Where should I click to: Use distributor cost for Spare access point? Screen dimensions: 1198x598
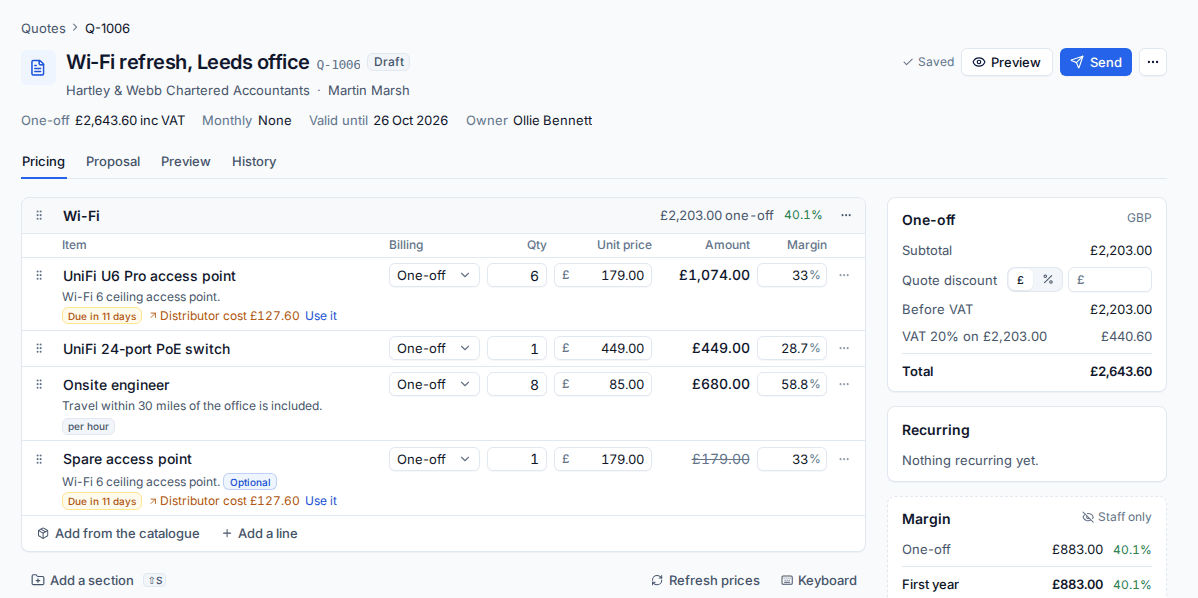[321, 501]
